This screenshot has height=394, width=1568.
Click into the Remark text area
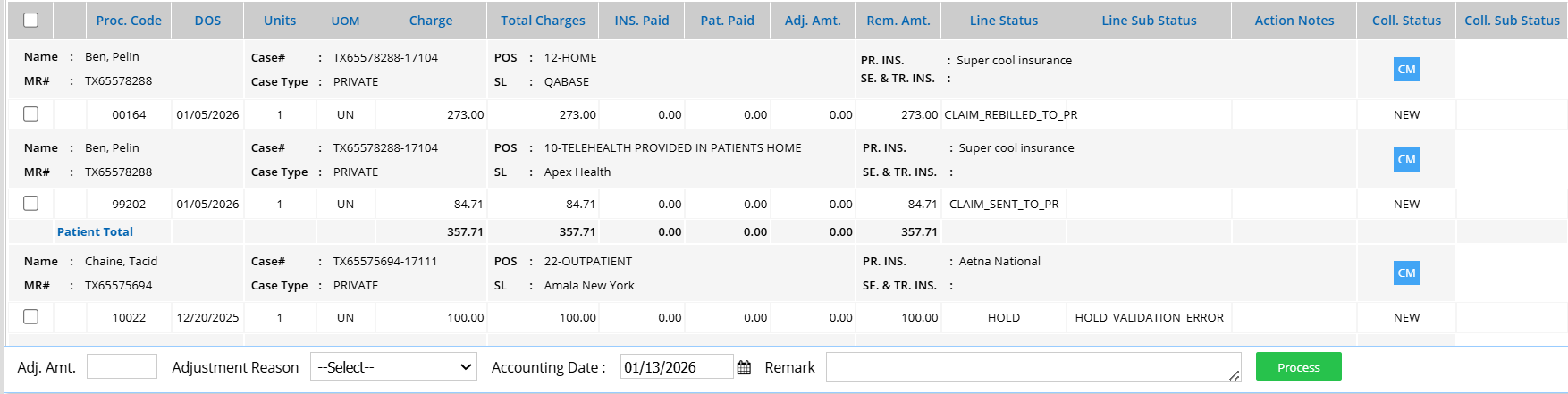[1033, 367]
